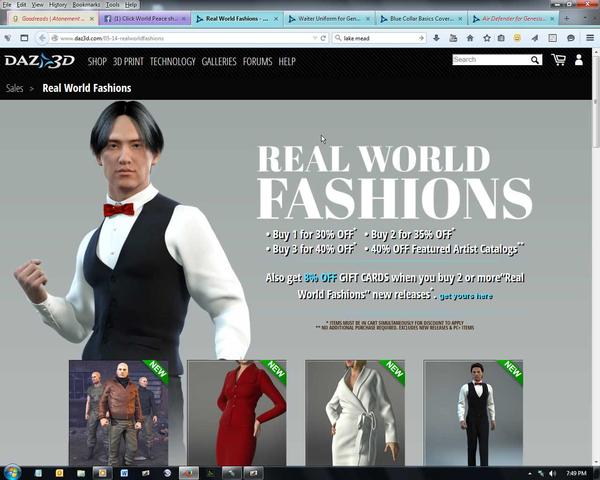Click the yellow smiley face toolbar icon
This screenshot has width=600, height=480.
pos(517,38)
